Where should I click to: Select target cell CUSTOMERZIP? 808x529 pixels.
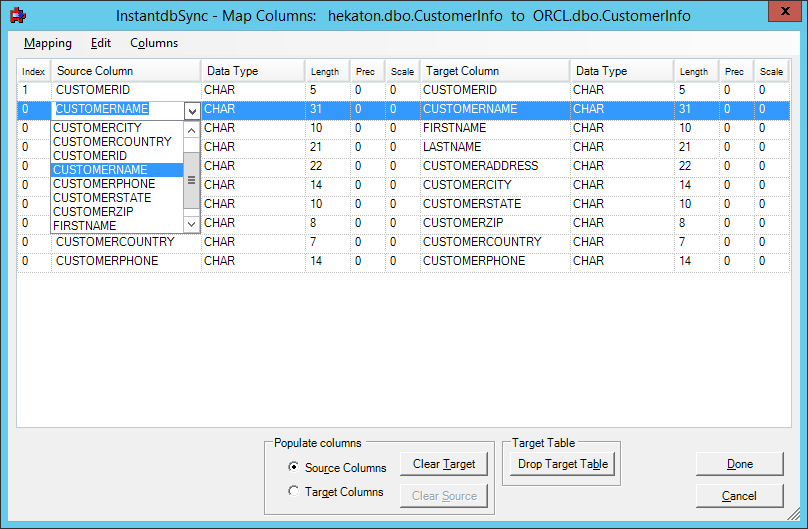tap(495, 223)
